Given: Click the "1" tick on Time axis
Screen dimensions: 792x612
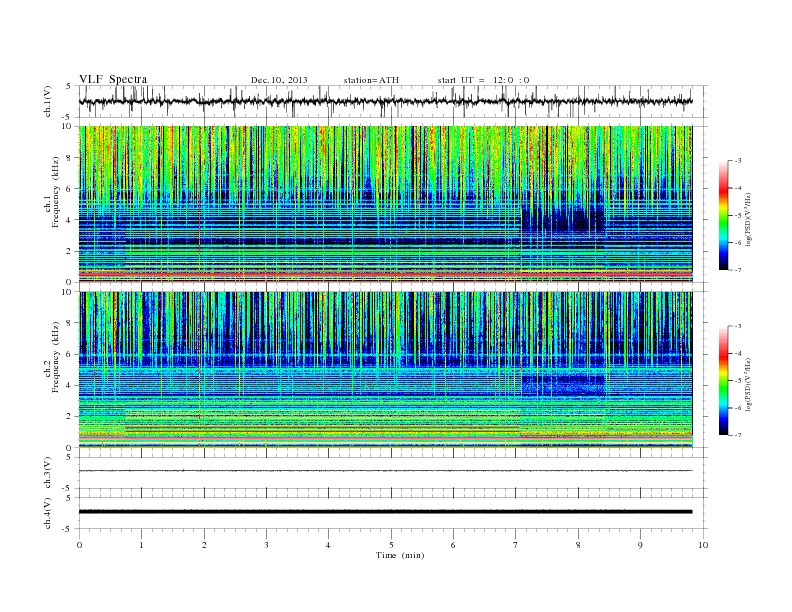Looking at the screenshot, I should (141, 545).
